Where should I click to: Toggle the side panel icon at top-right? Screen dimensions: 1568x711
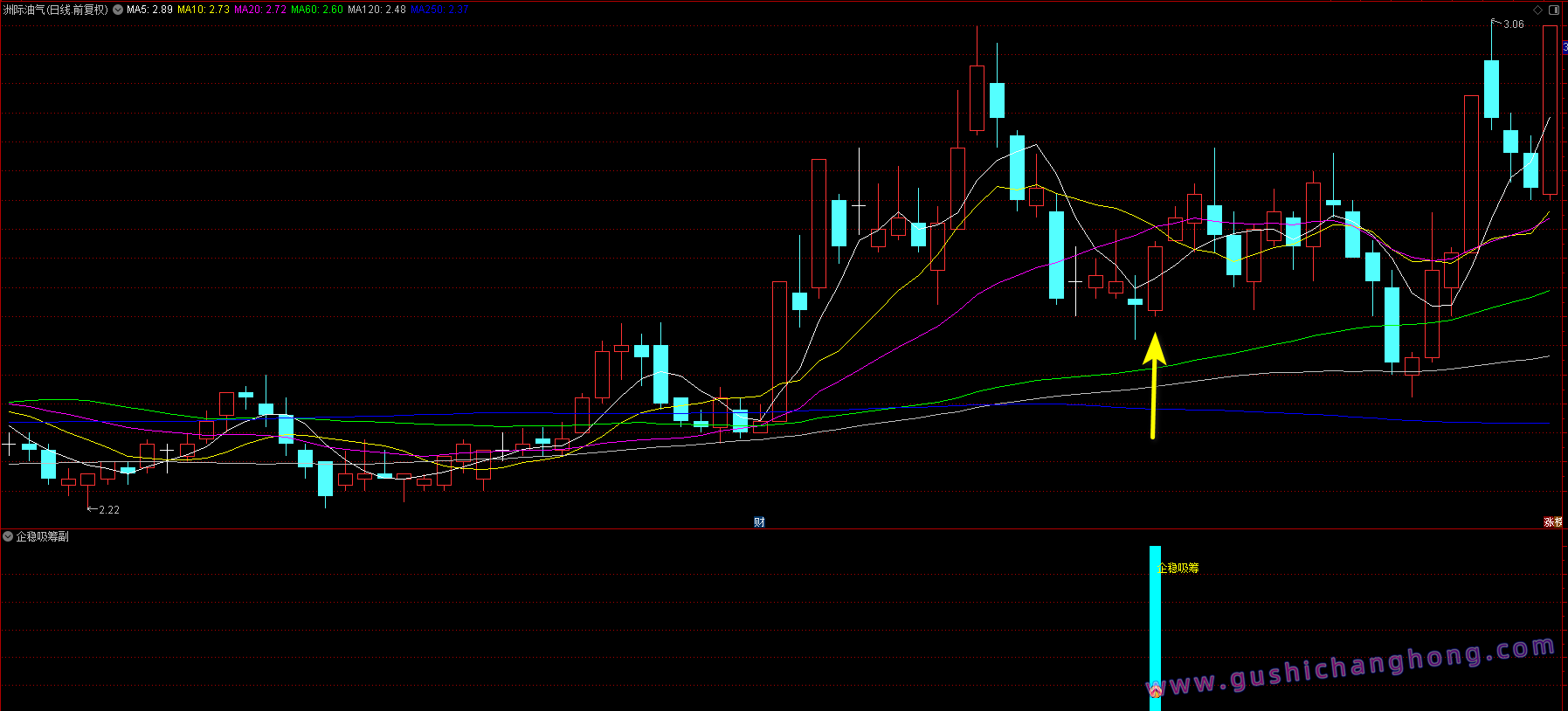pos(1554,10)
